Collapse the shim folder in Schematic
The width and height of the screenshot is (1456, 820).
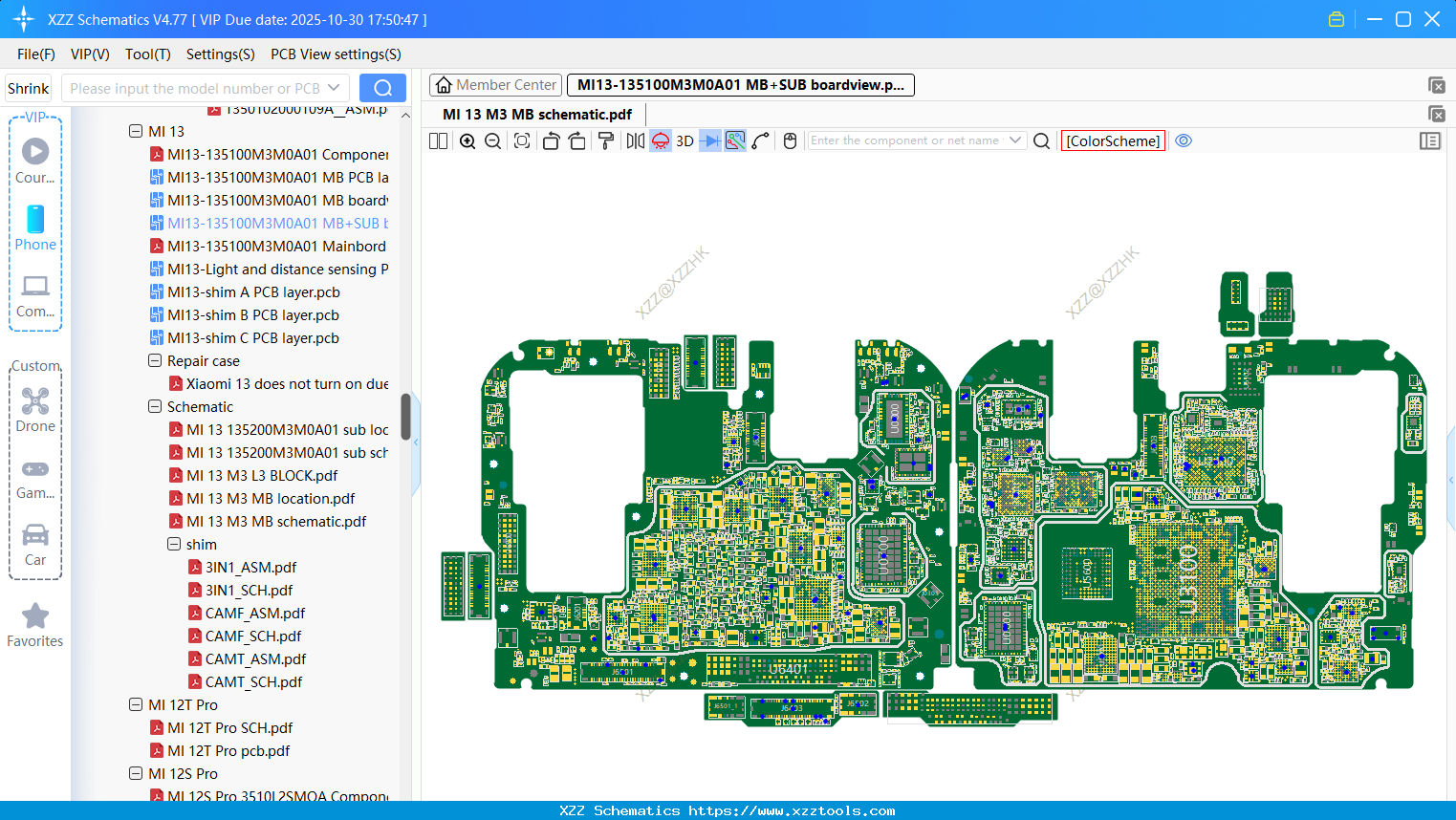[x=173, y=544]
